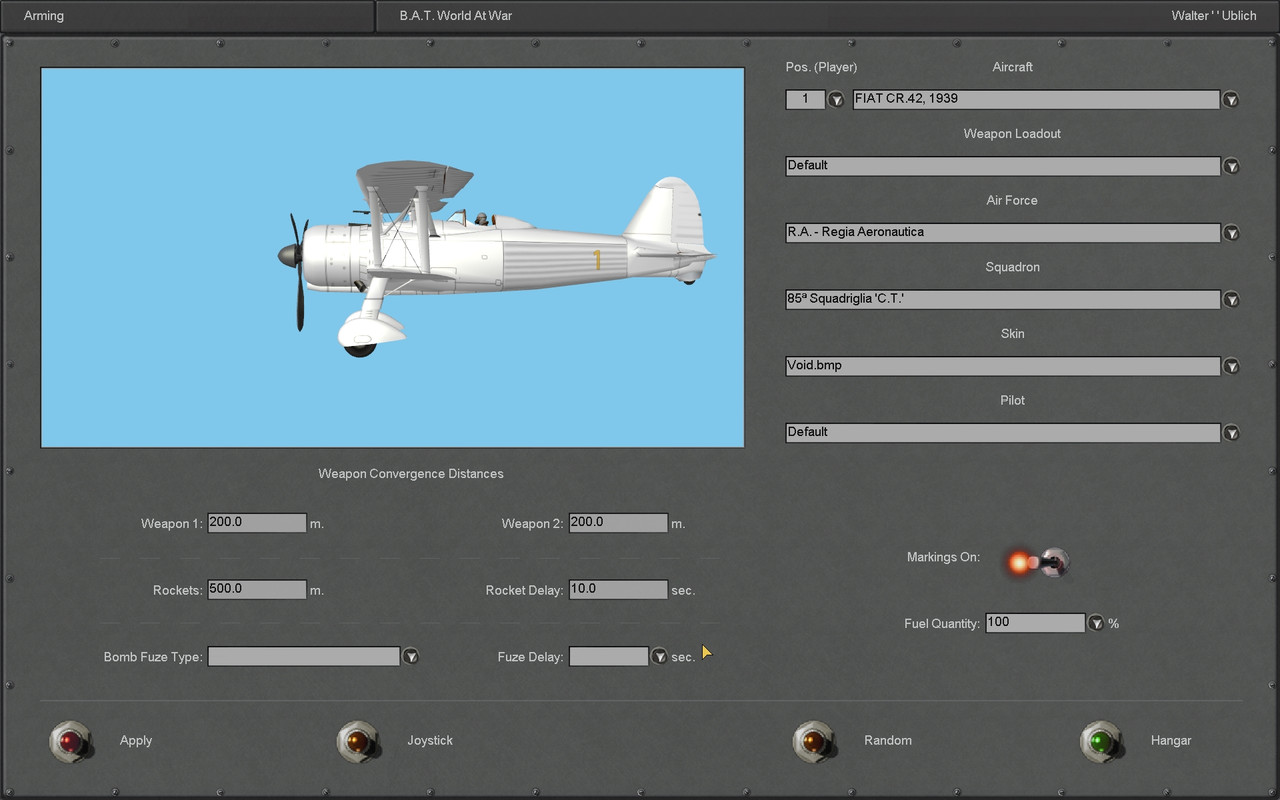Click the Weapon Convergence Distances heading
Screen dimensions: 1280x800
411,474
